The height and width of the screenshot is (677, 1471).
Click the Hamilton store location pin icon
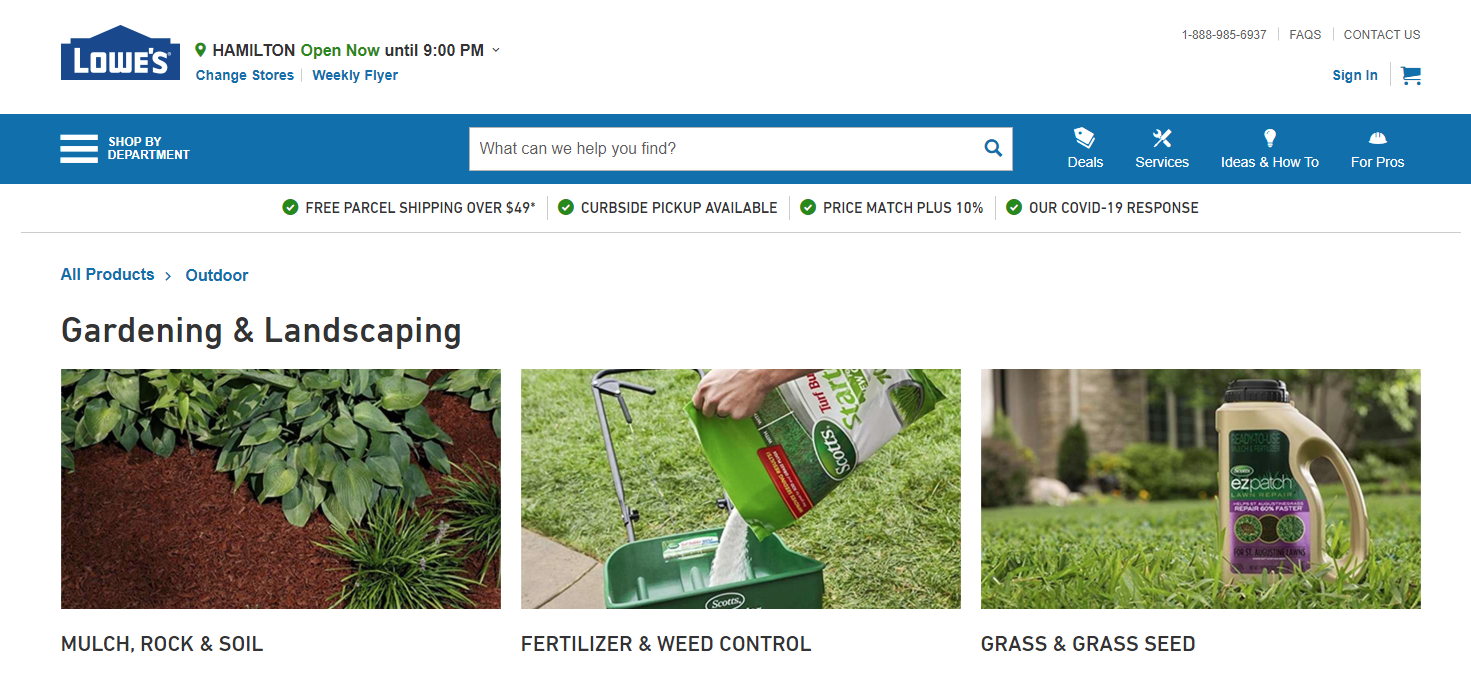pyautogui.click(x=200, y=50)
